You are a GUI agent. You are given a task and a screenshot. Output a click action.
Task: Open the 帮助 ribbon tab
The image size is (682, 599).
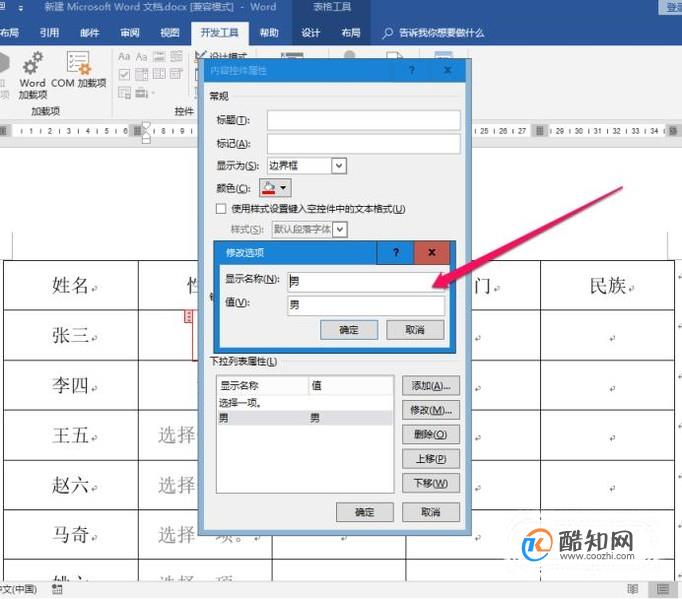tap(269, 33)
